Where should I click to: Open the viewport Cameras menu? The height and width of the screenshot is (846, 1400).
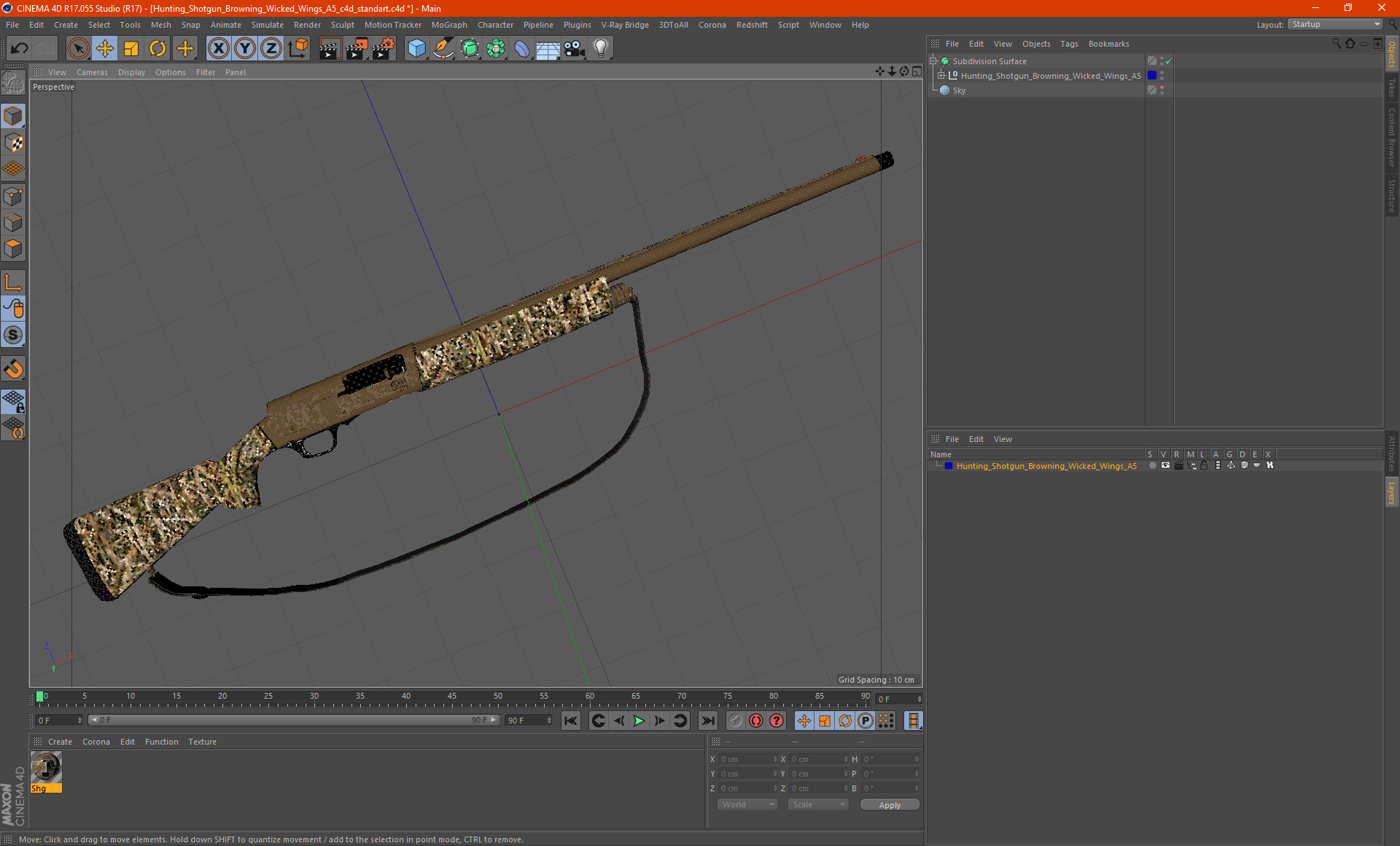(92, 72)
